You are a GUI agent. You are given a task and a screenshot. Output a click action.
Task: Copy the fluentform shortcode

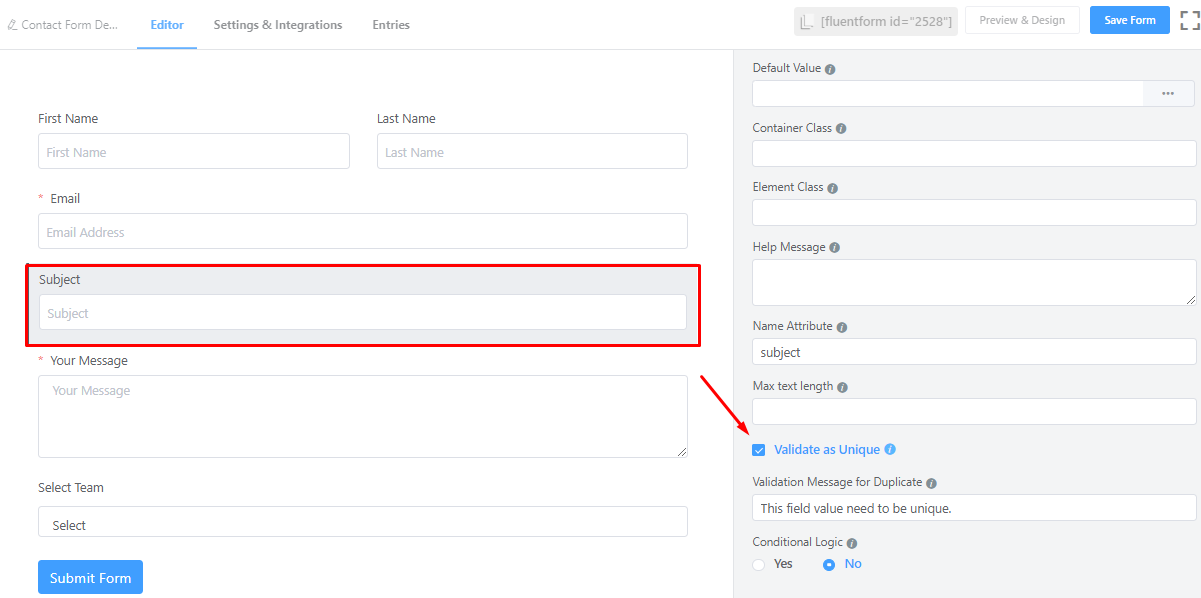pyautogui.click(x=876, y=21)
